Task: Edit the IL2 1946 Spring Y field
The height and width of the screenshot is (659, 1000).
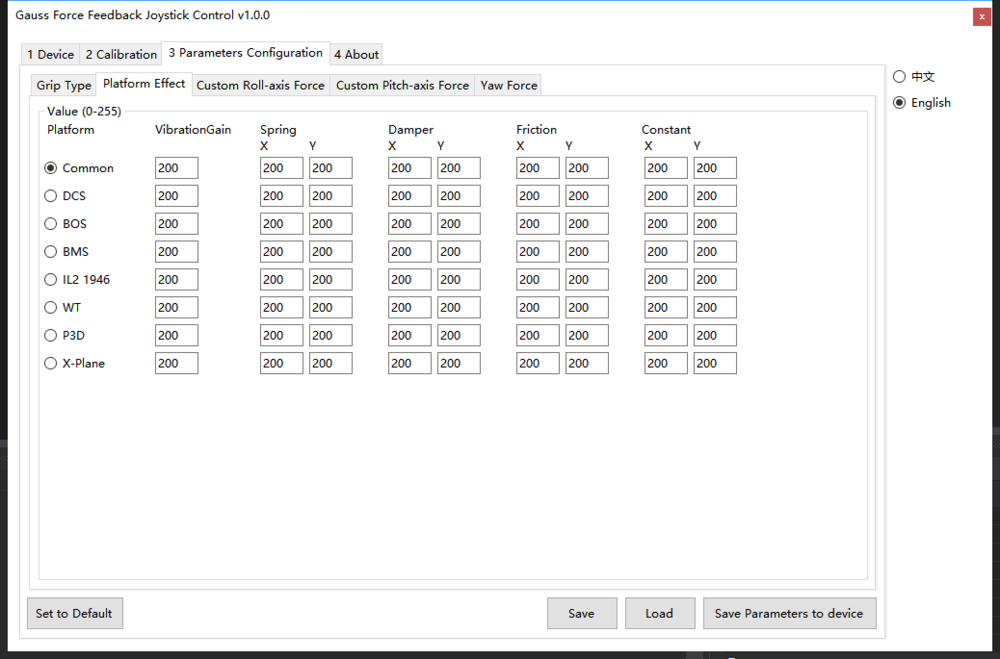Action: [330, 279]
